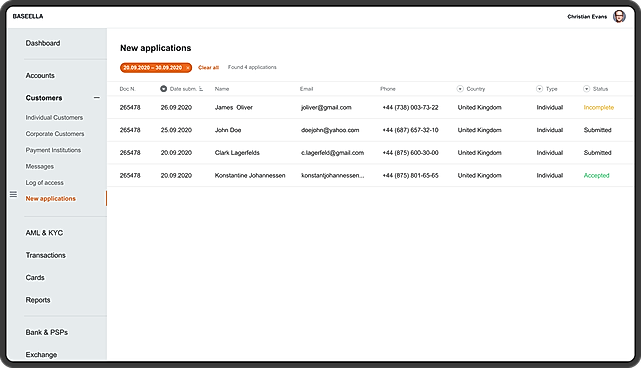Go to Dashboard in the sidebar
This screenshot has width=641, height=368.
click(43, 43)
